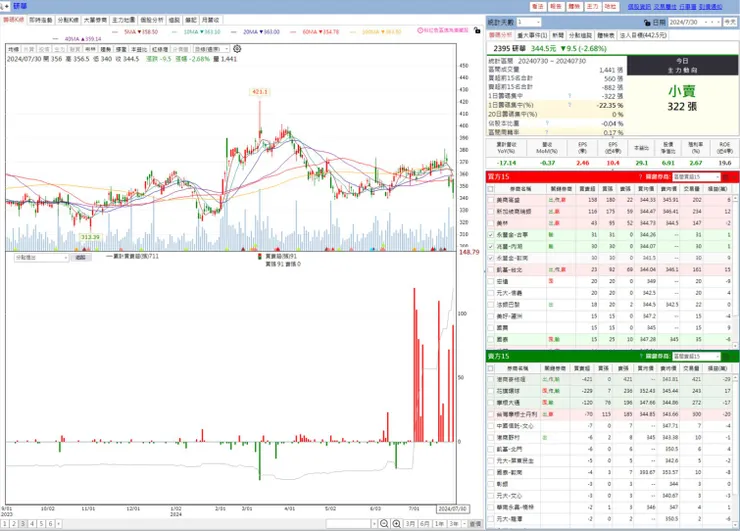Click green square icon in 賣方15 header
740x531 pixels.
tap(726, 356)
